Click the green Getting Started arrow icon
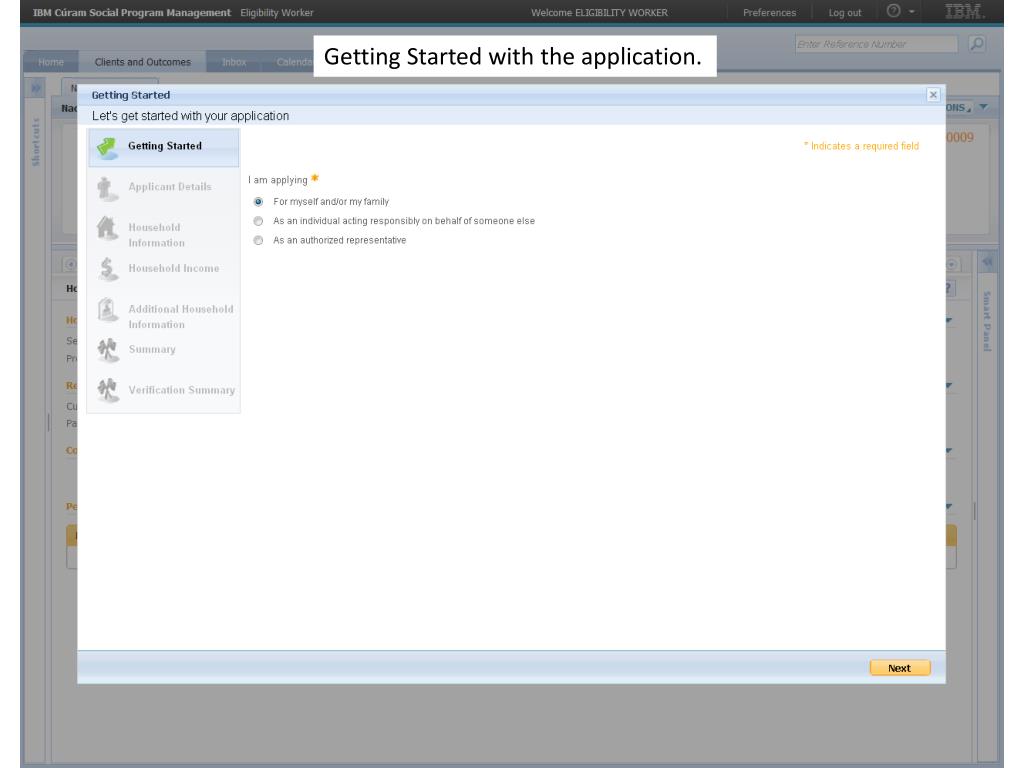The image size is (1024, 768). (x=106, y=148)
